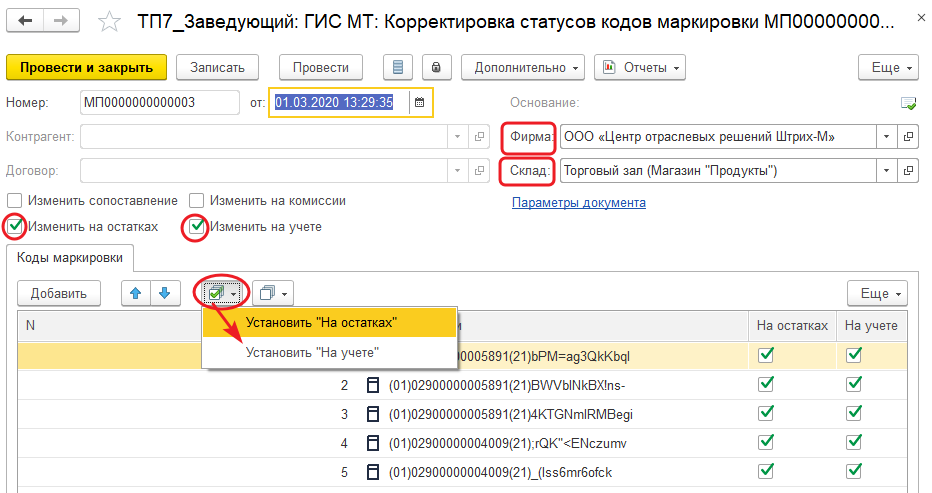Click the back navigation arrow

pyautogui.click(x=26, y=21)
